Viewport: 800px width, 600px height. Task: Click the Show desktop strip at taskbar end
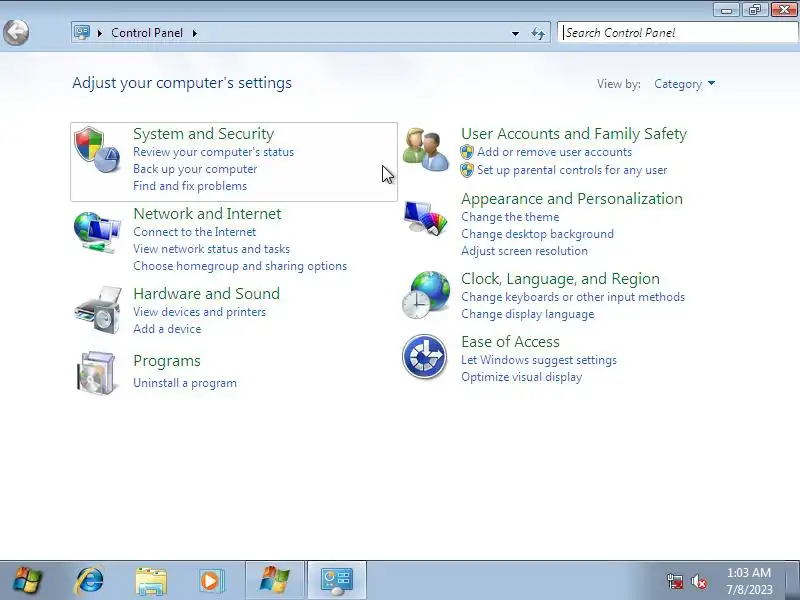793,581
